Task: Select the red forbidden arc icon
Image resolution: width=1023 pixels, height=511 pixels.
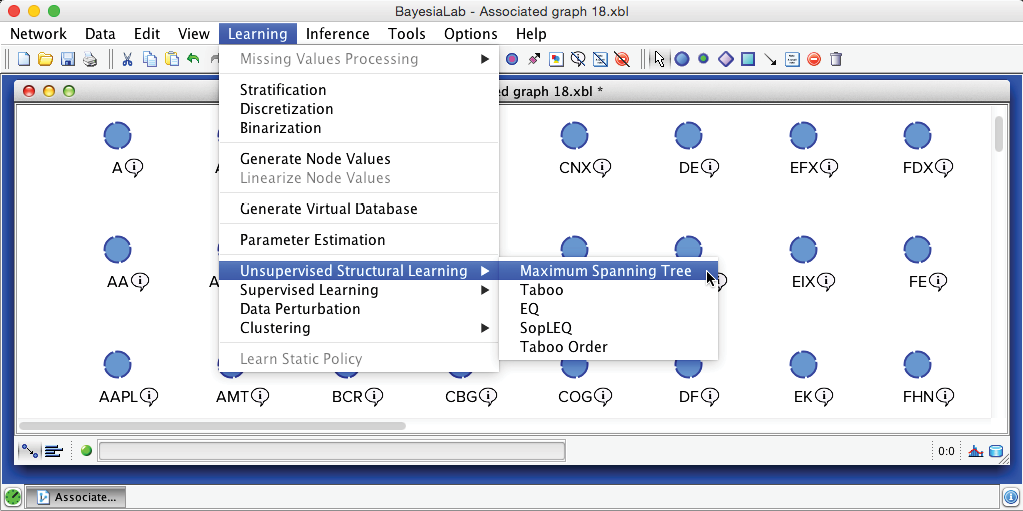Action: tap(814, 59)
